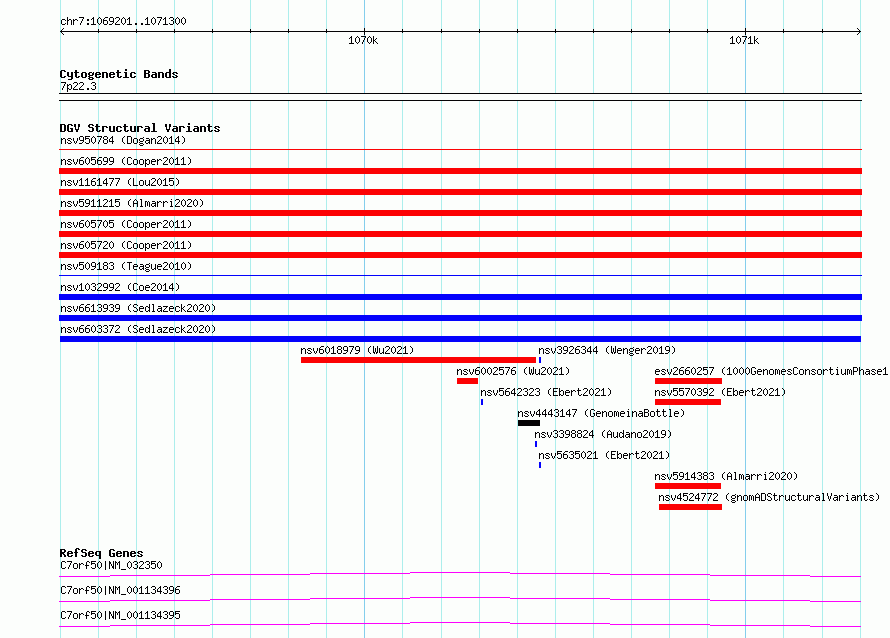The width and height of the screenshot is (890, 638).
Task: Open variant nsv605720 (Cooper2011)
Action: (x=126, y=245)
